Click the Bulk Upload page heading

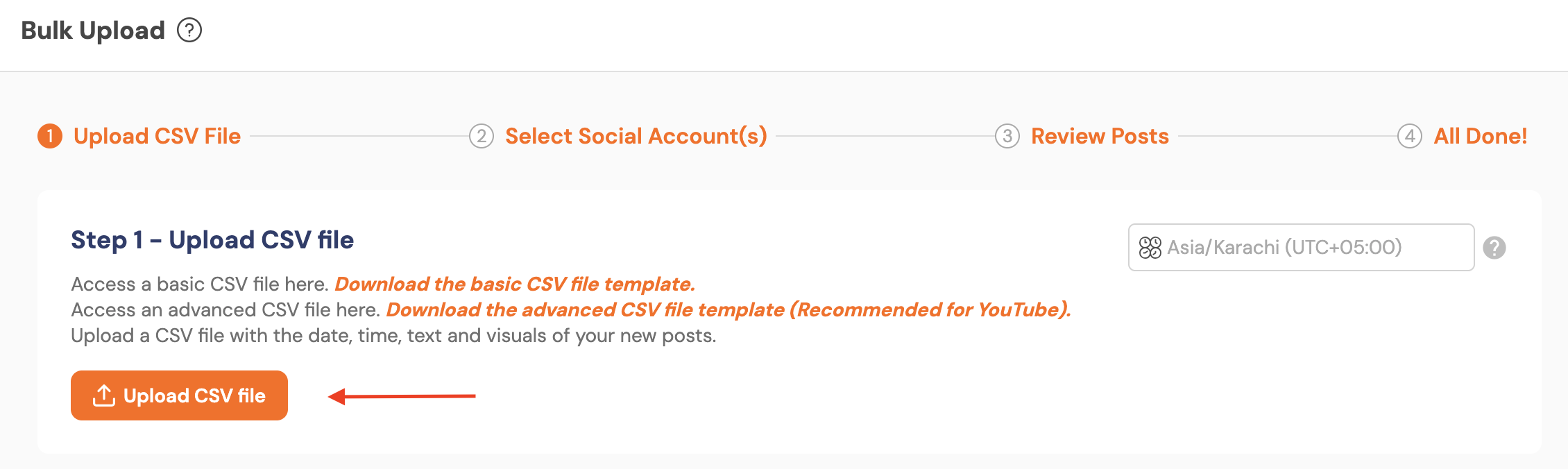click(x=93, y=31)
